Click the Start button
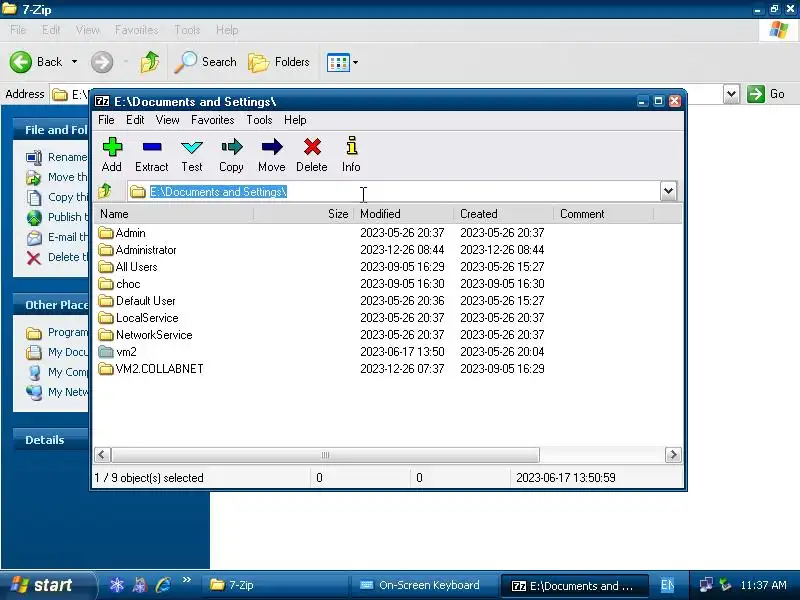800x600 pixels. (47, 585)
